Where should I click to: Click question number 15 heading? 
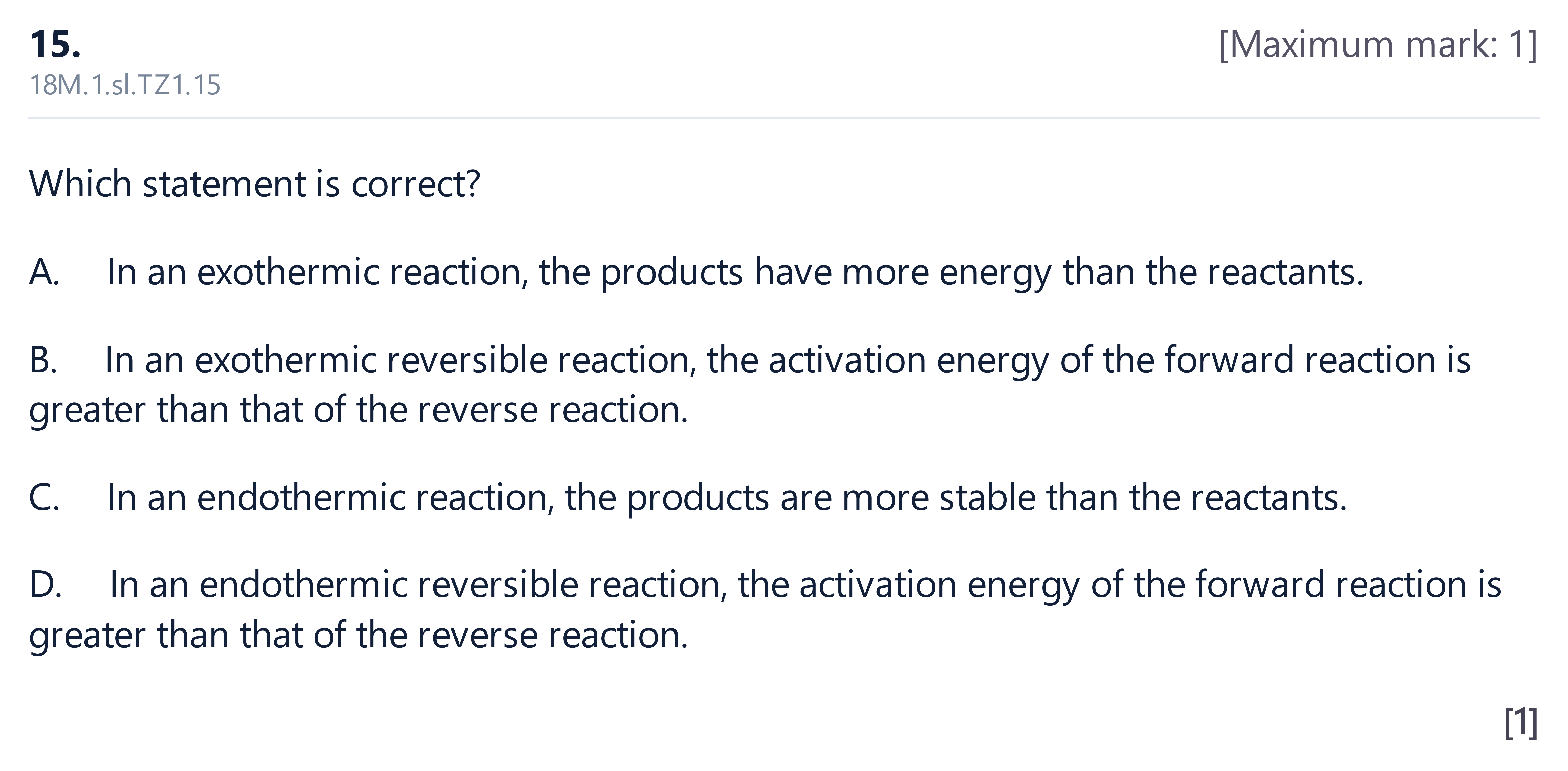click(55, 44)
